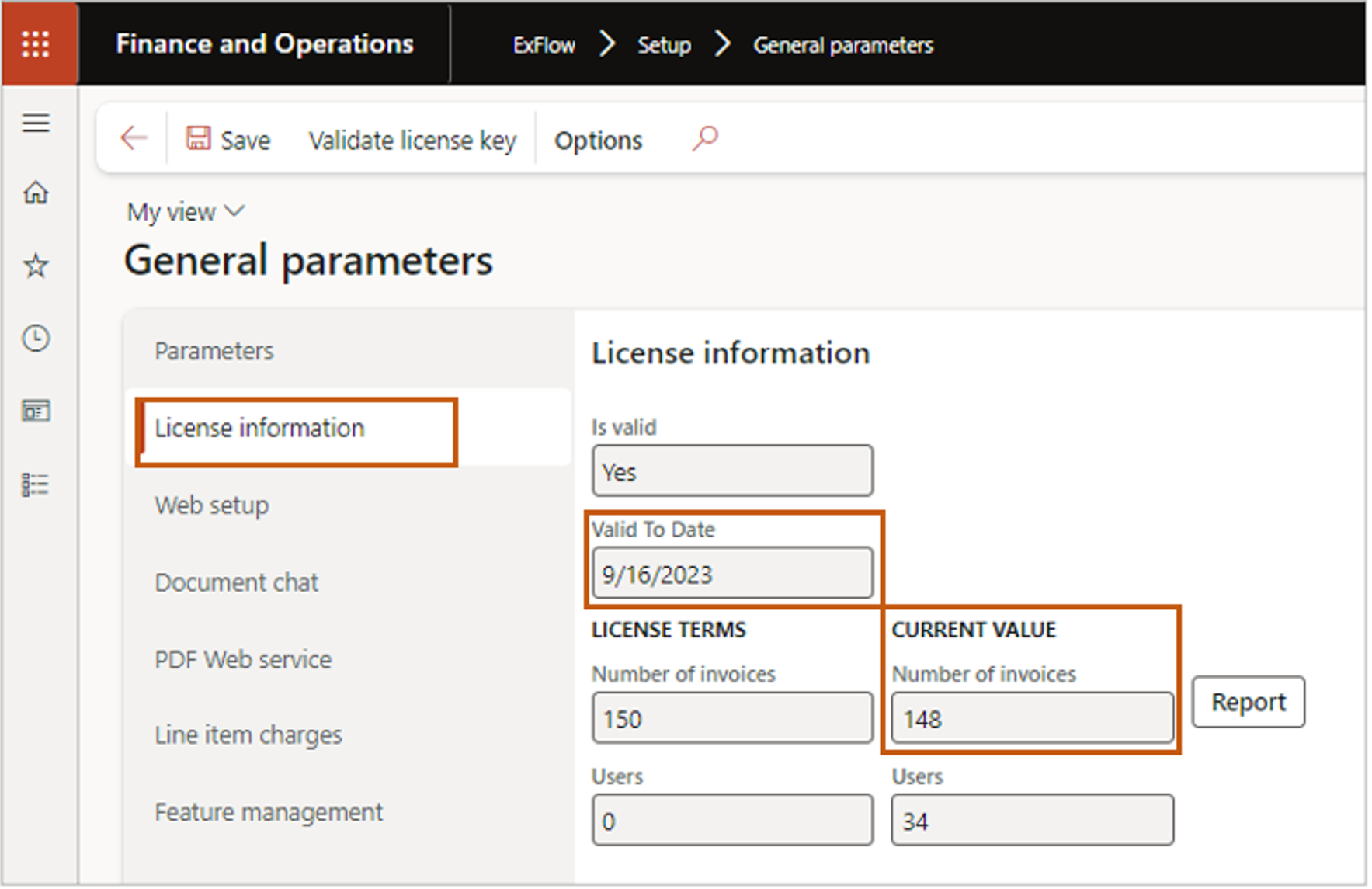
Task: Click Current Value number of invoices field
Action: point(1032,717)
